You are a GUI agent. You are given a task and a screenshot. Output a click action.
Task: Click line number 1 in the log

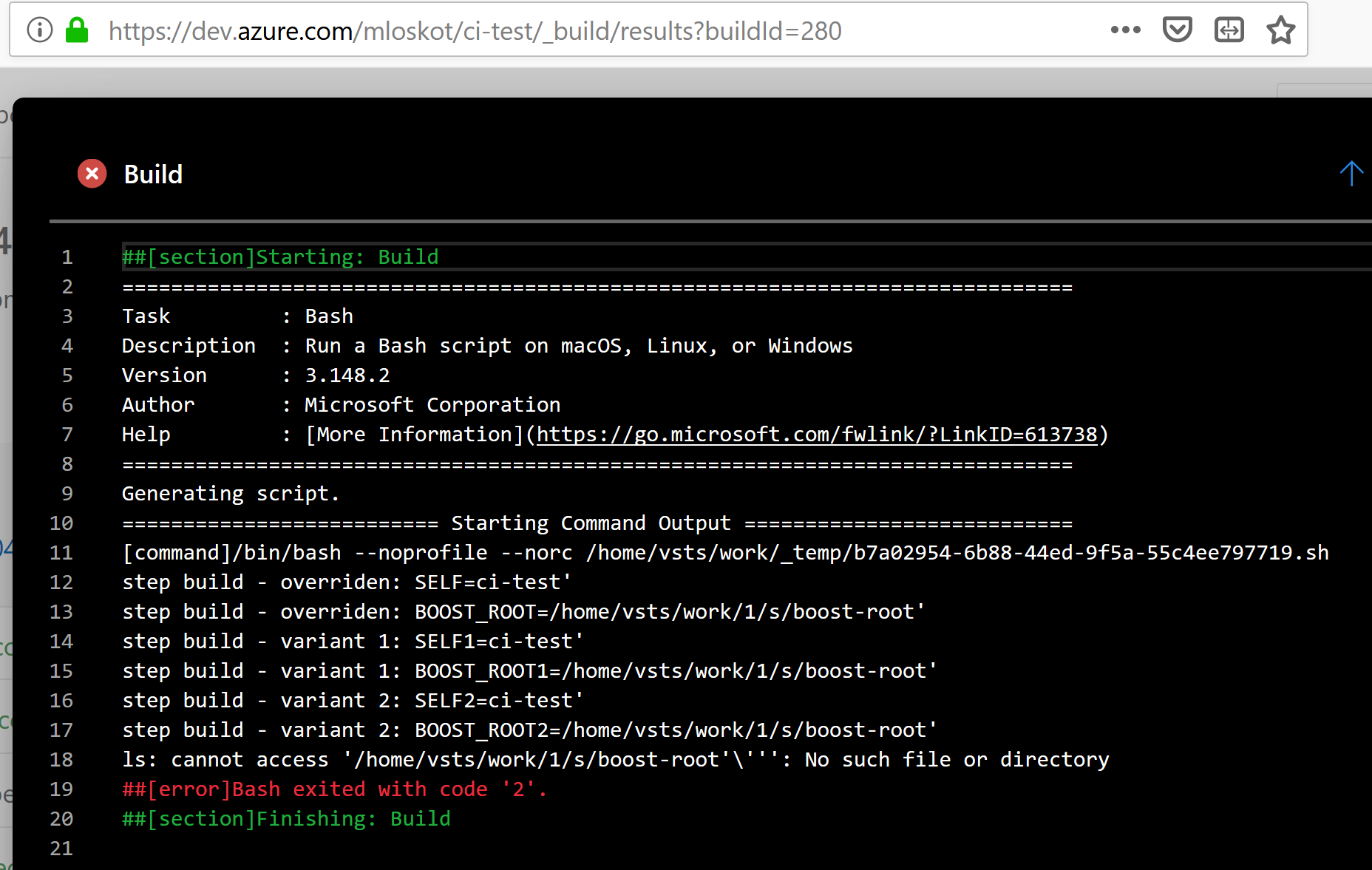tap(67, 256)
